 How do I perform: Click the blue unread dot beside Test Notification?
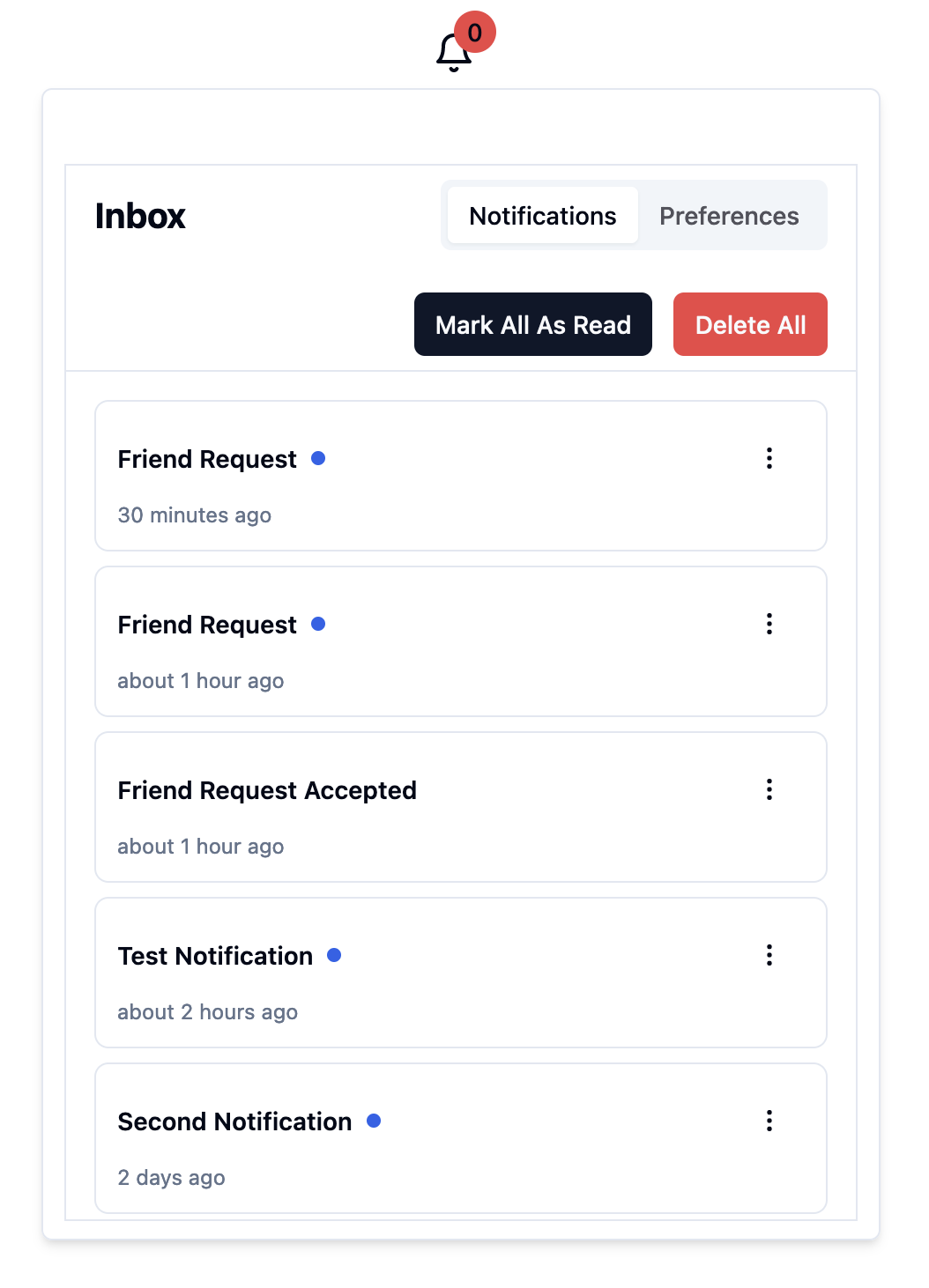[x=334, y=955]
